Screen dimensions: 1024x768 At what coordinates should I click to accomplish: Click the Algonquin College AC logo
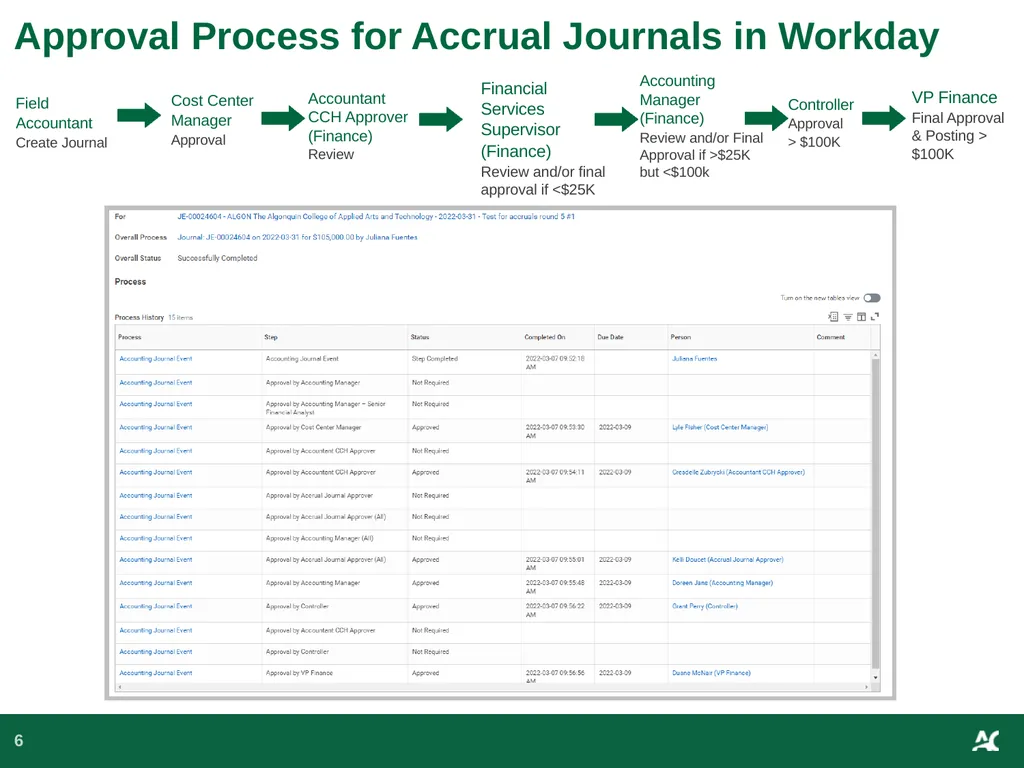click(x=985, y=741)
